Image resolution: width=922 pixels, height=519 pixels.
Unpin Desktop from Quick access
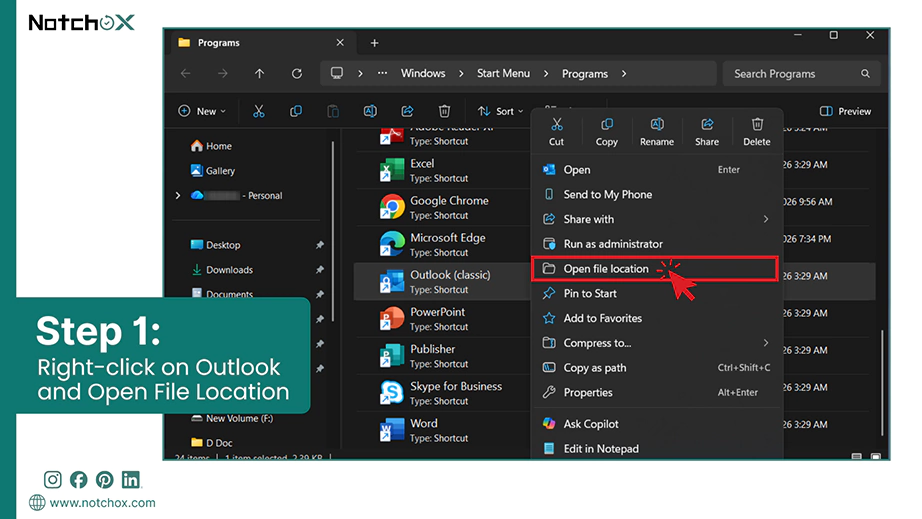tap(319, 245)
